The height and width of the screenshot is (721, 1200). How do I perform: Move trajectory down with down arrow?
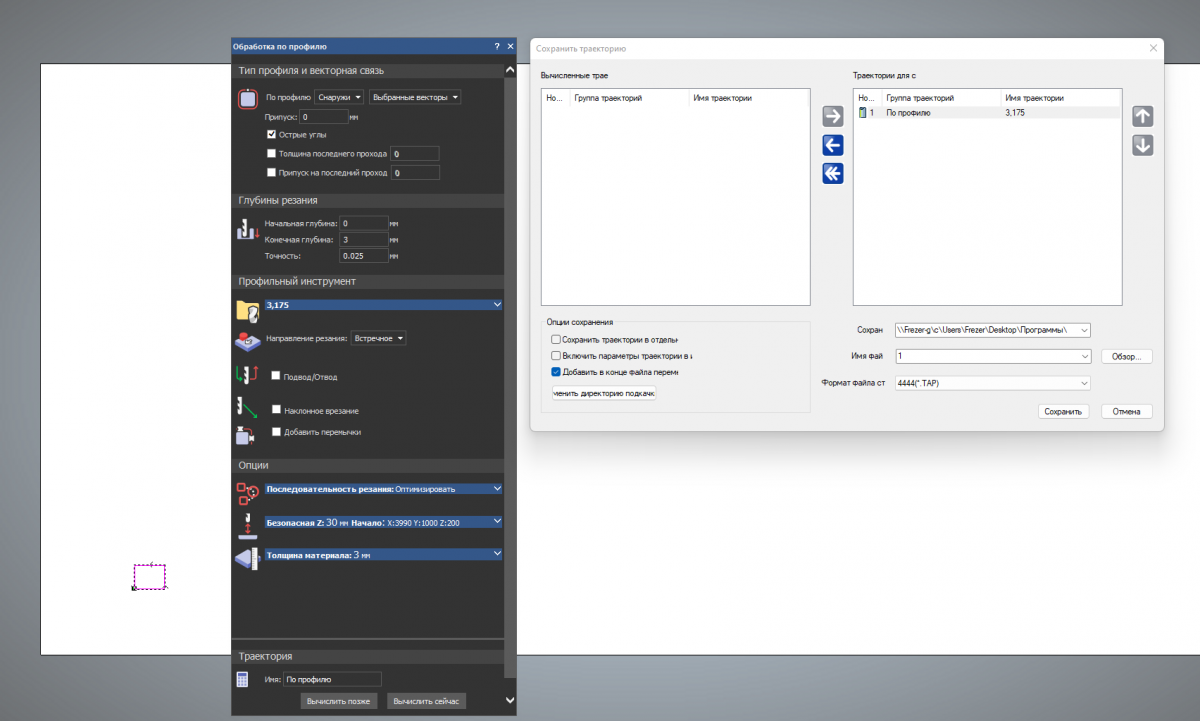(x=1143, y=145)
